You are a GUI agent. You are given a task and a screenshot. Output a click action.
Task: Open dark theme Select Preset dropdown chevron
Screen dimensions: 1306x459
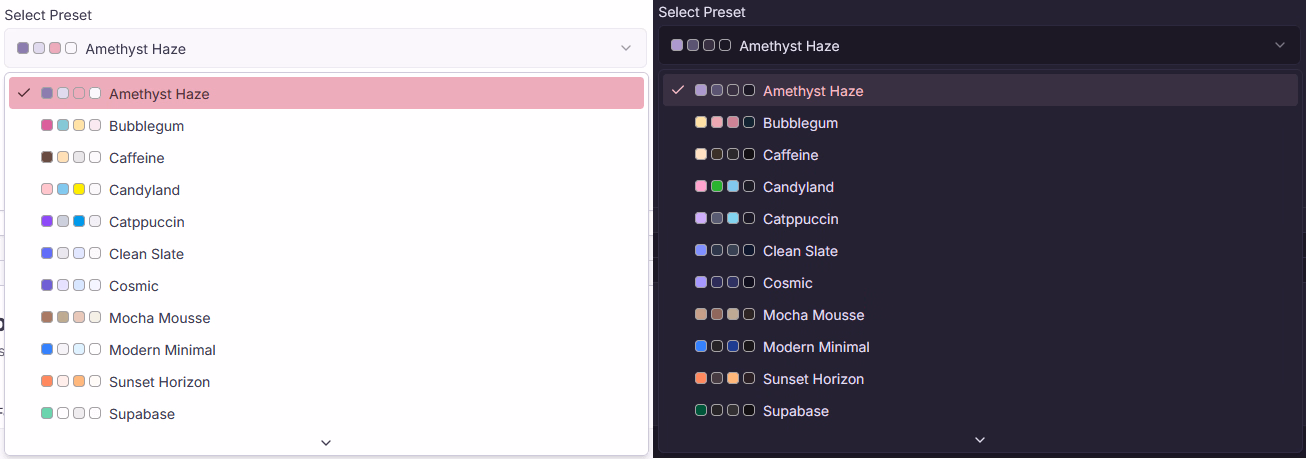(x=1280, y=45)
